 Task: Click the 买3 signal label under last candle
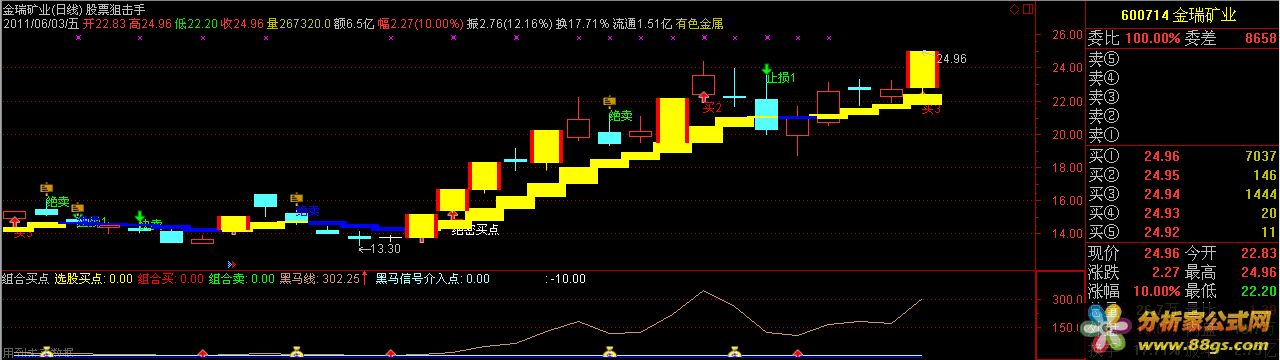click(x=931, y=109)
